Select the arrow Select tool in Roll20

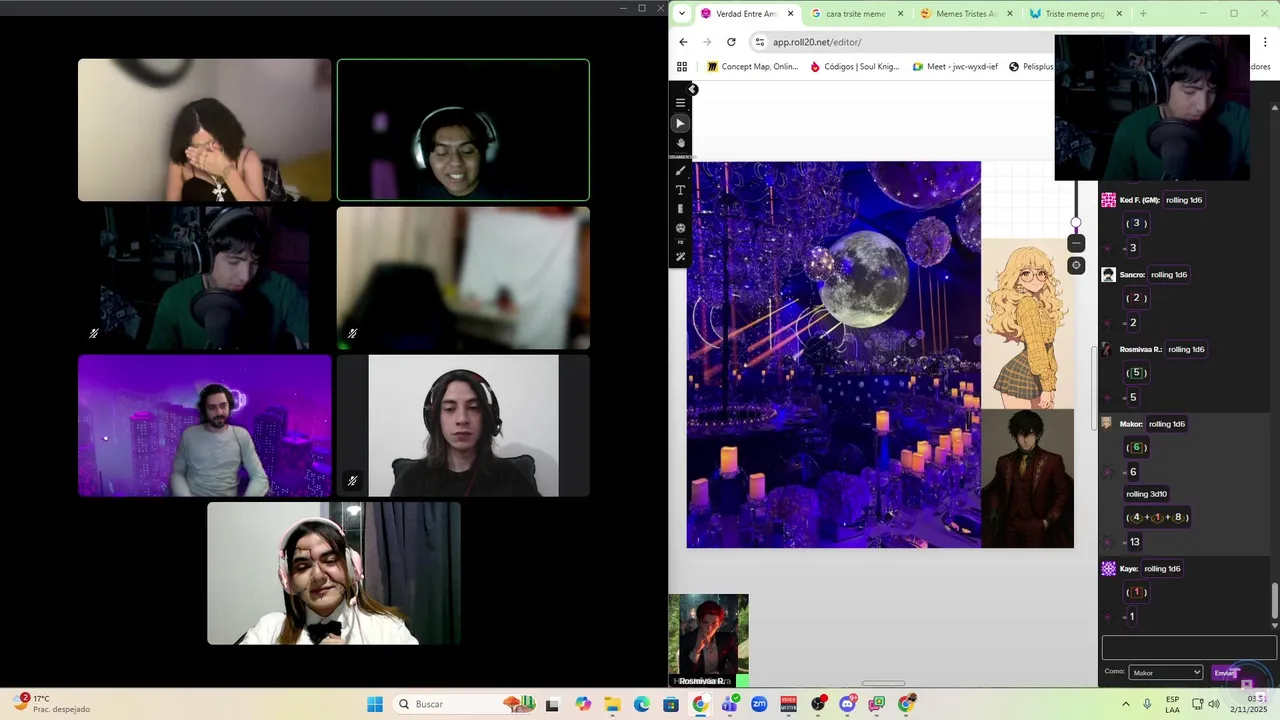pyautogui.click(x=681, y=123)
